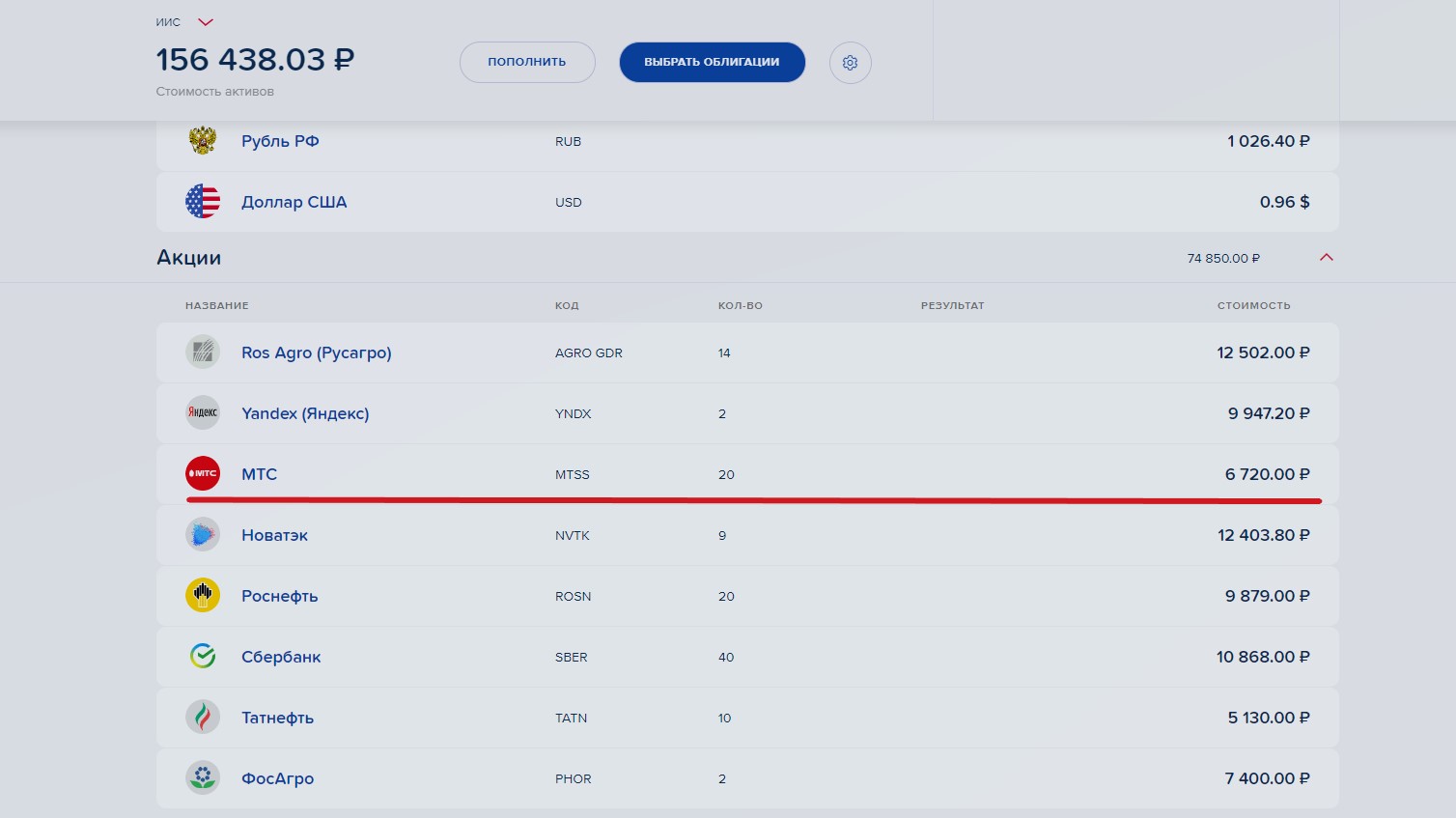Click the 10 868.00 ₽ Сбербанк value
The image size is (1456, 818).
click(x=1263, y=657)
